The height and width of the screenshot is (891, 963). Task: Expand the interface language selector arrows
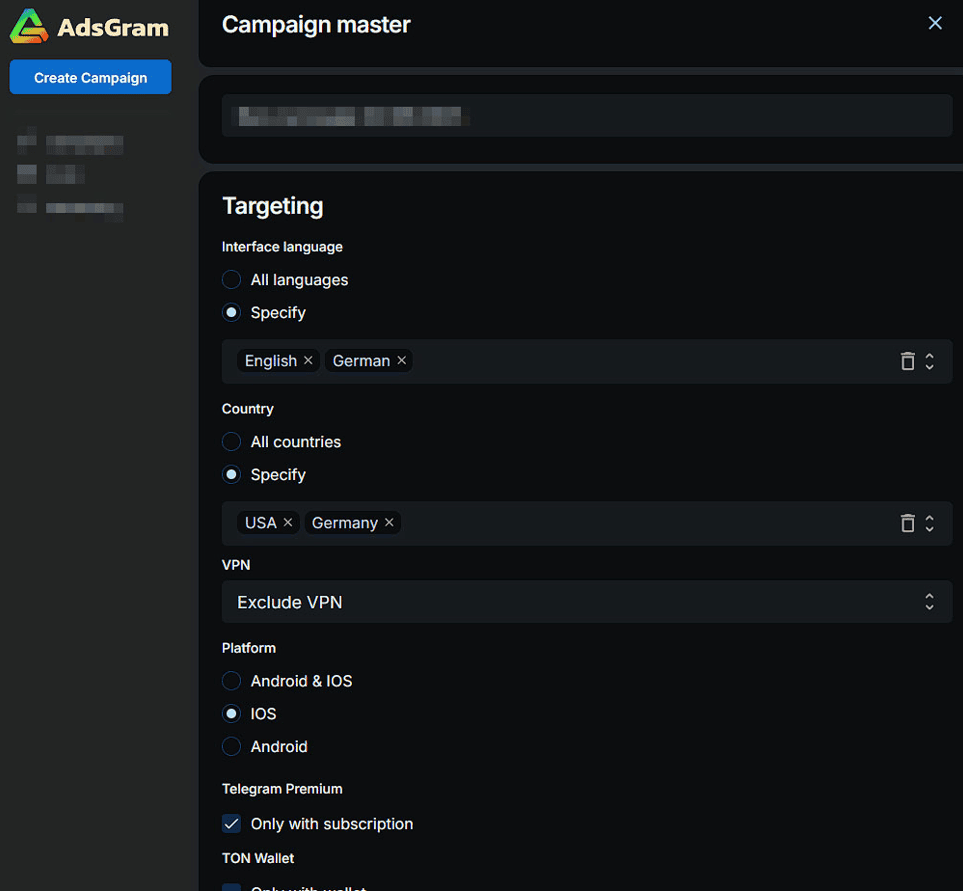[x=930, y=361]
